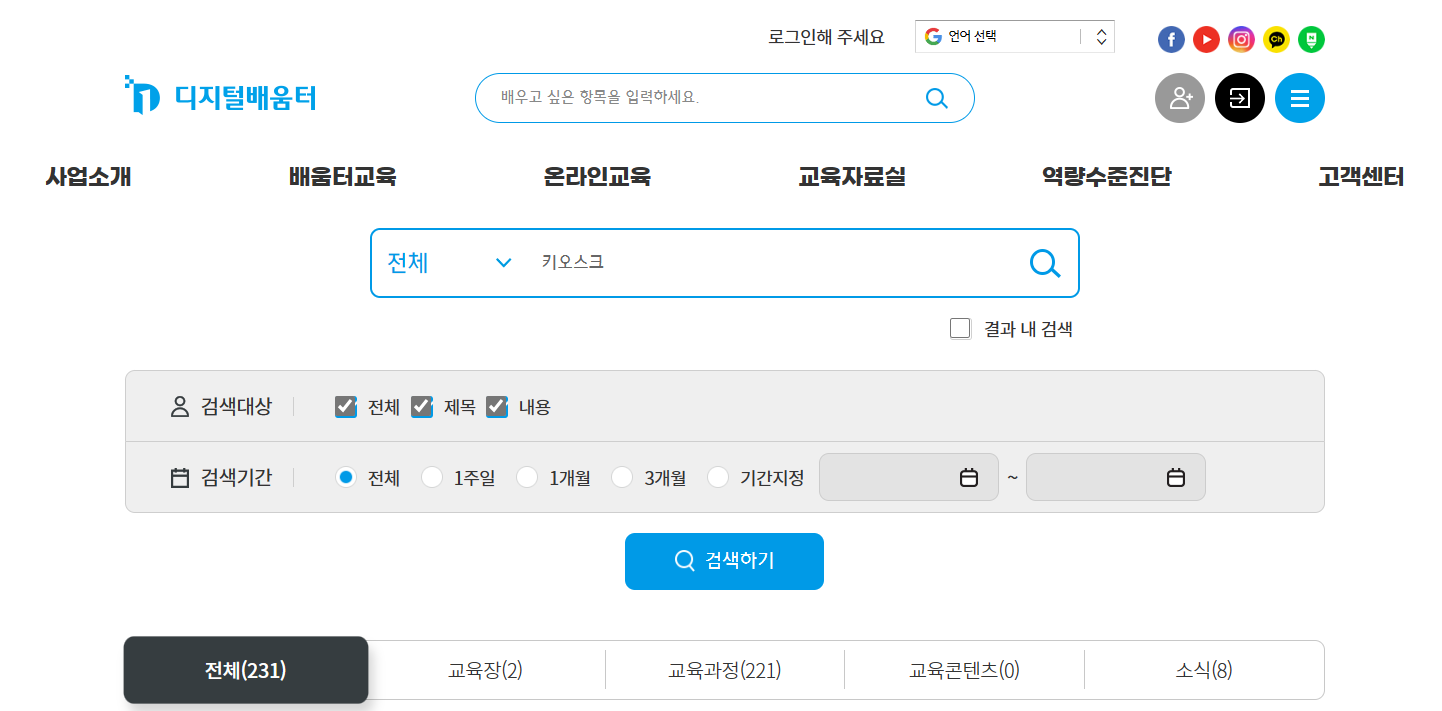The height and width of the screenshot is (711, 1442).
Task: Select the 1개월 search period radio button
Action: (527, 477)
